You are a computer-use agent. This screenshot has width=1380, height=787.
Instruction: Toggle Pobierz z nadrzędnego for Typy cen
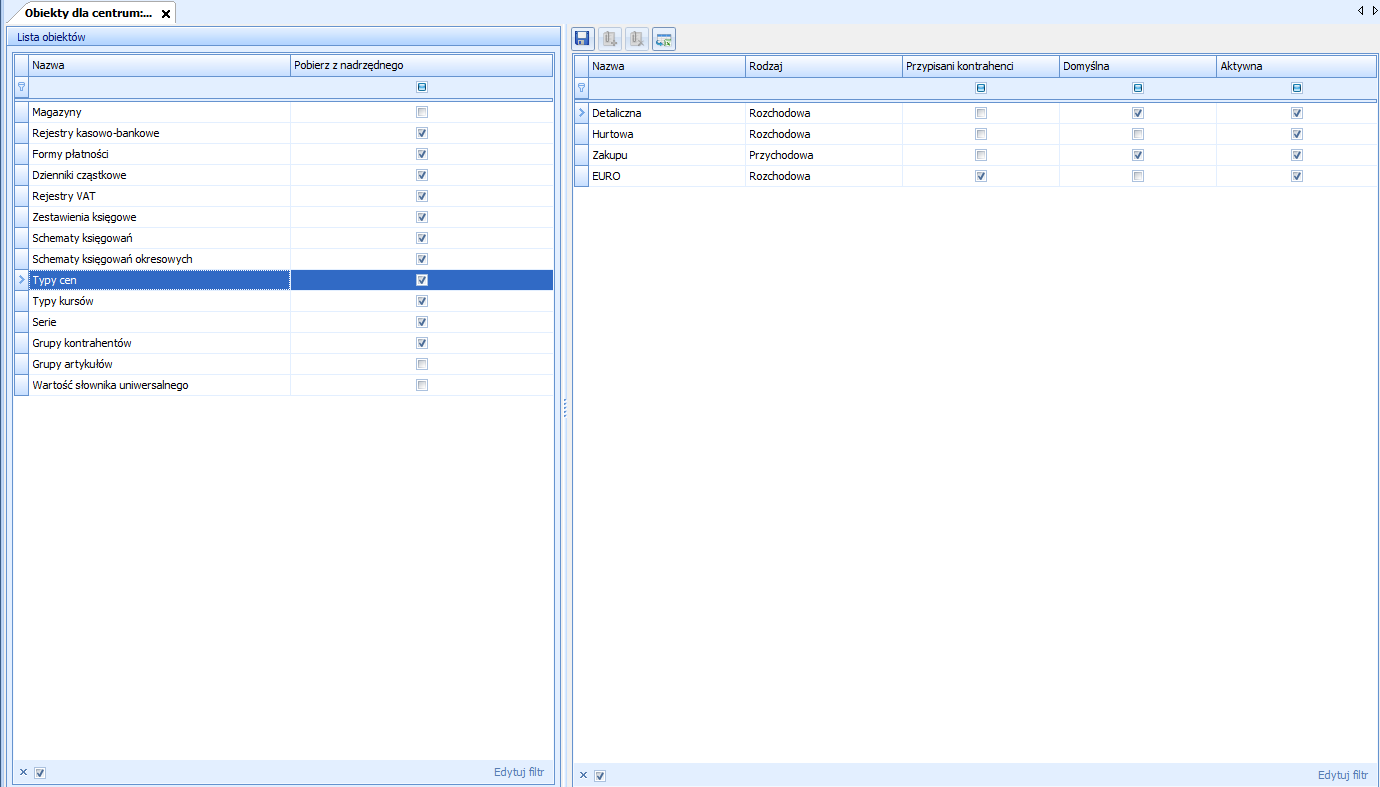click(x=422, y=280)
